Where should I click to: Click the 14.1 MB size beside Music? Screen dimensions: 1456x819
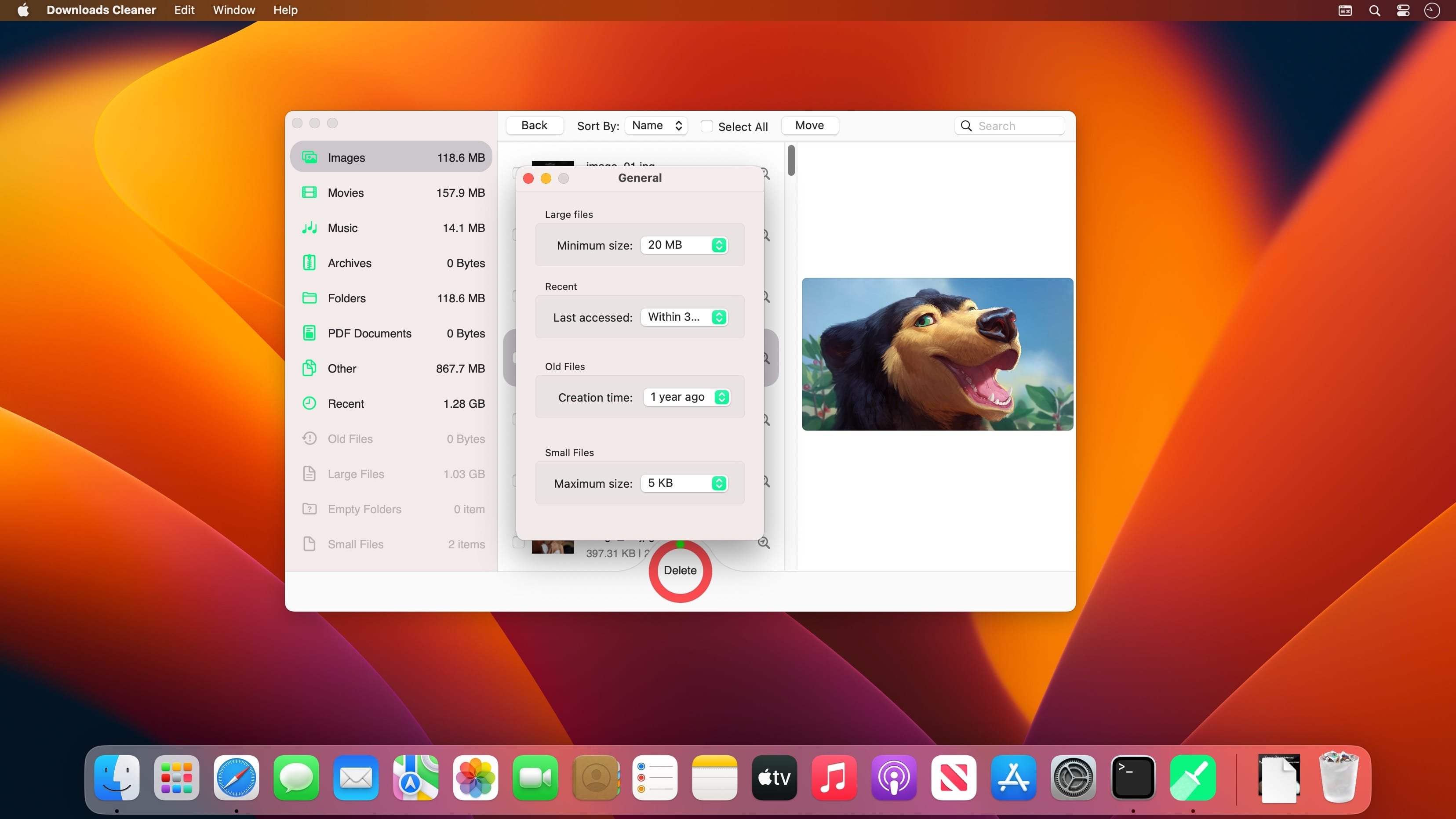[x=463, y=228]
